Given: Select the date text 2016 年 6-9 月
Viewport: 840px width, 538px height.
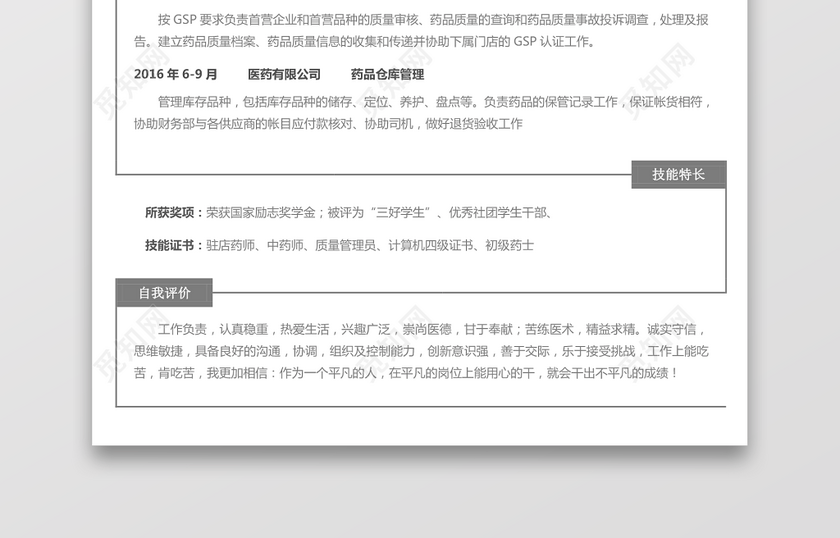Looking at the screenshot, I should tap(176, 74).
